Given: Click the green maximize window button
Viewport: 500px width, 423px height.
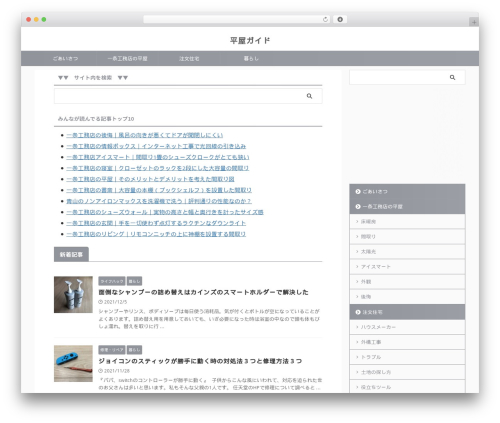Looking at the screenshot, I should (44, 19).
